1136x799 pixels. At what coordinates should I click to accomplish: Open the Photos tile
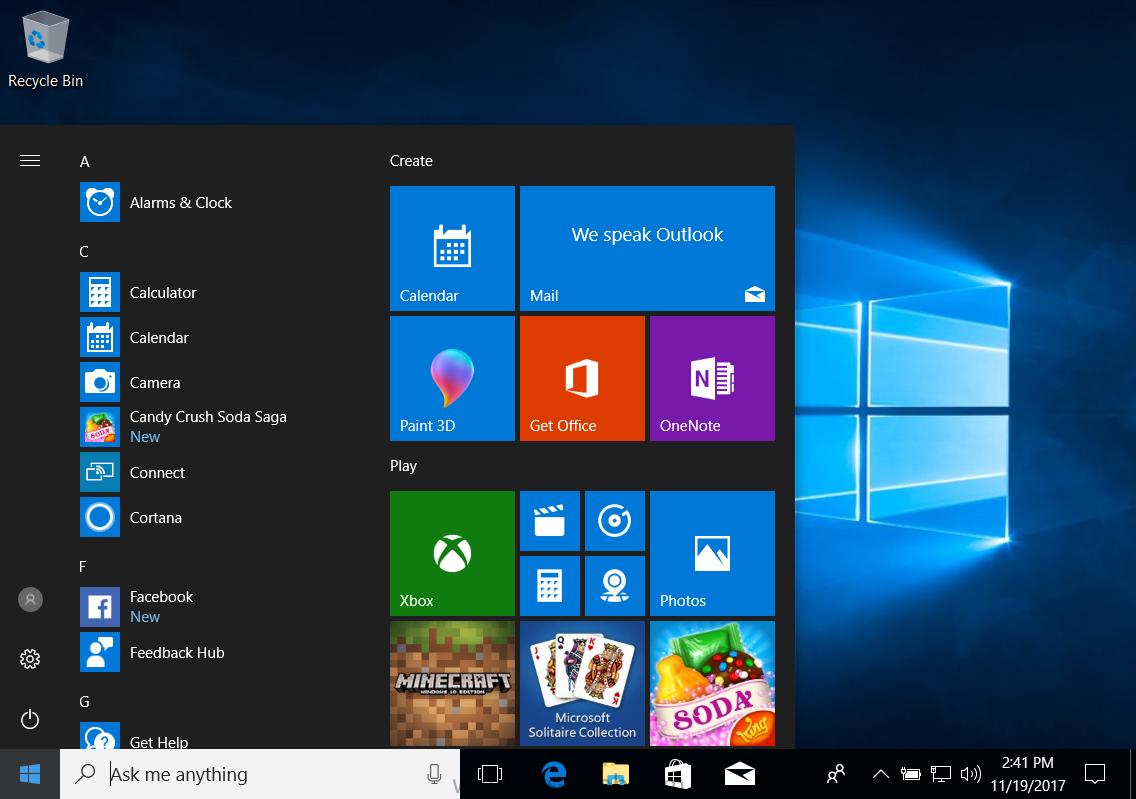(712, 553)
